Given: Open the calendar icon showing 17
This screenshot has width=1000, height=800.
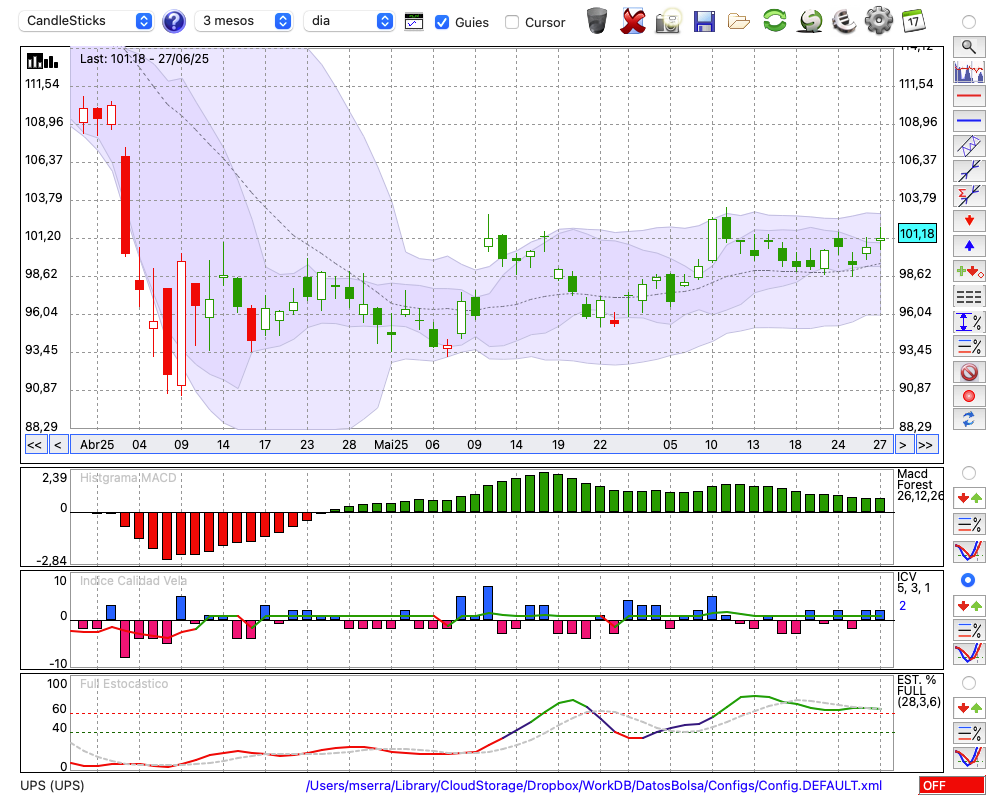Looking at the screenshot, I should coord(913,21).
